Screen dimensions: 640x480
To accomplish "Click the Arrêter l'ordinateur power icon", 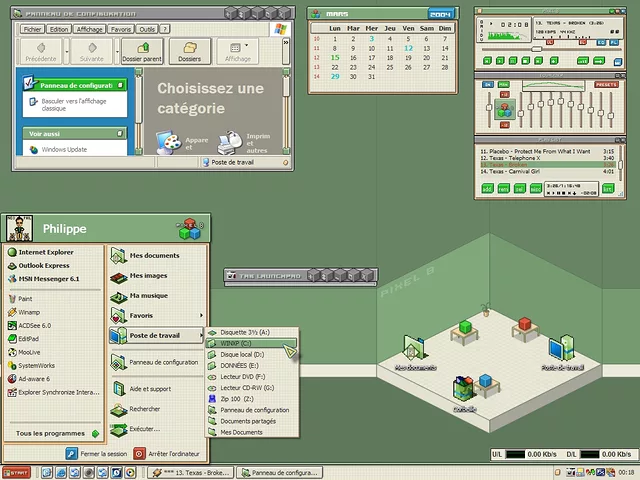I will (x=140, y=453).
